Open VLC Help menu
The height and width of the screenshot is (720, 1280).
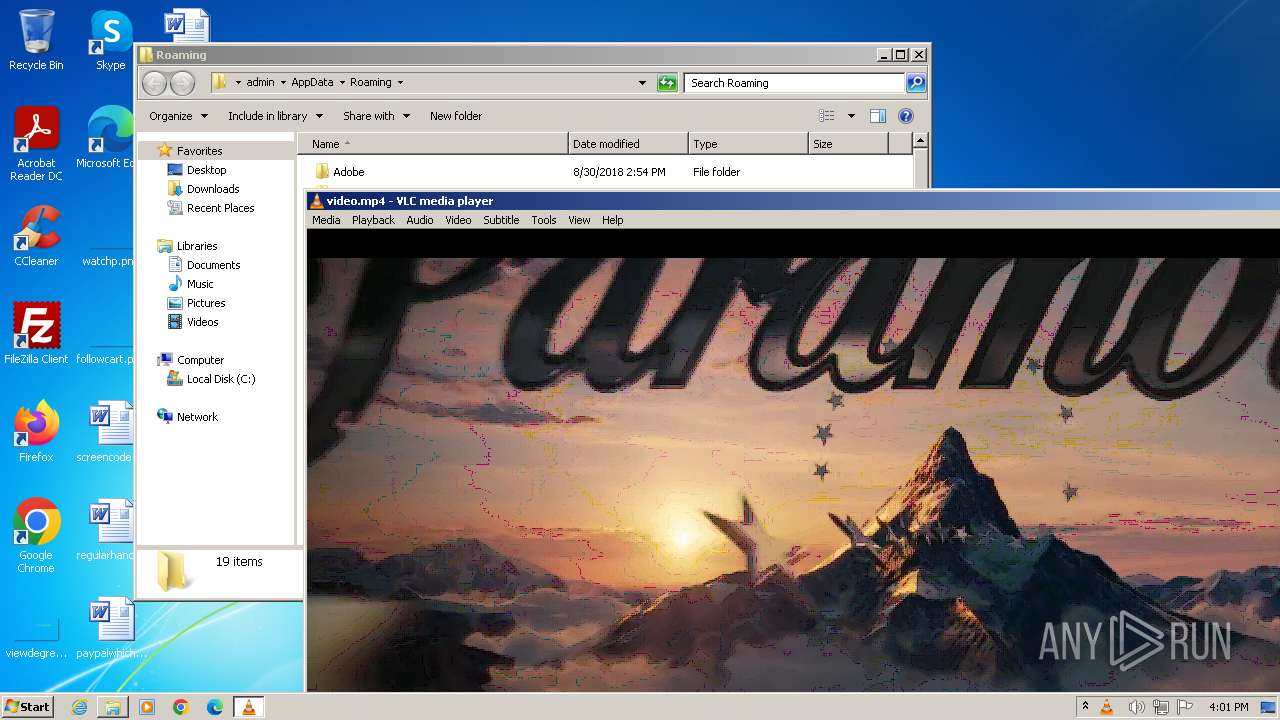[612, 220]
